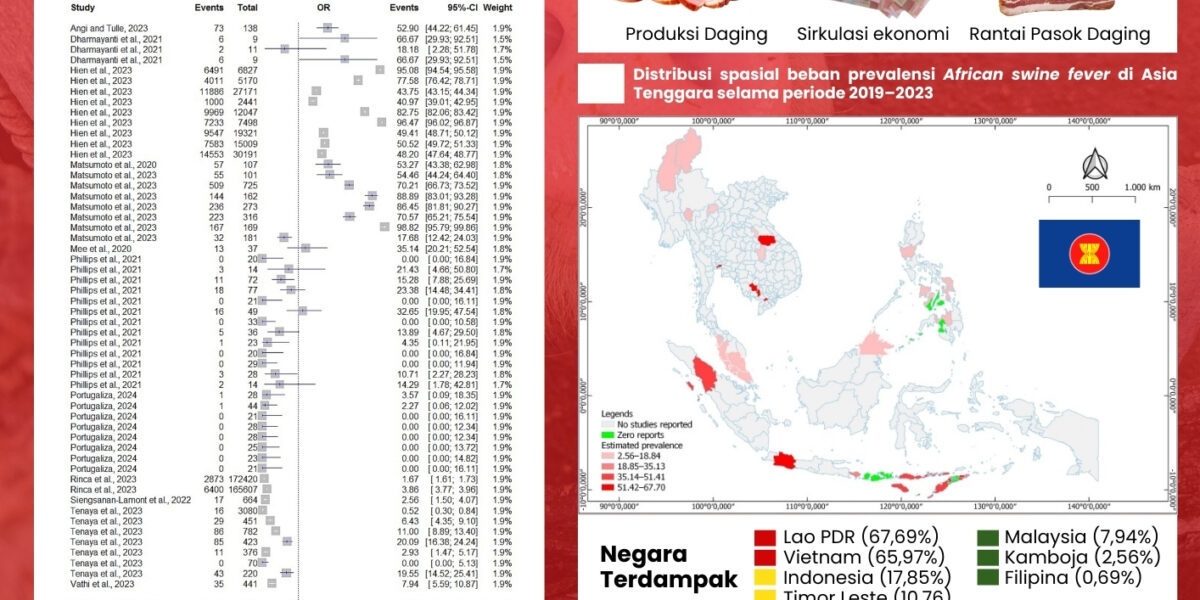Click the Rantai Pasok Daging label
Screen dimensions: 1200x600
pyautogui.click(x=1059, y=34)
